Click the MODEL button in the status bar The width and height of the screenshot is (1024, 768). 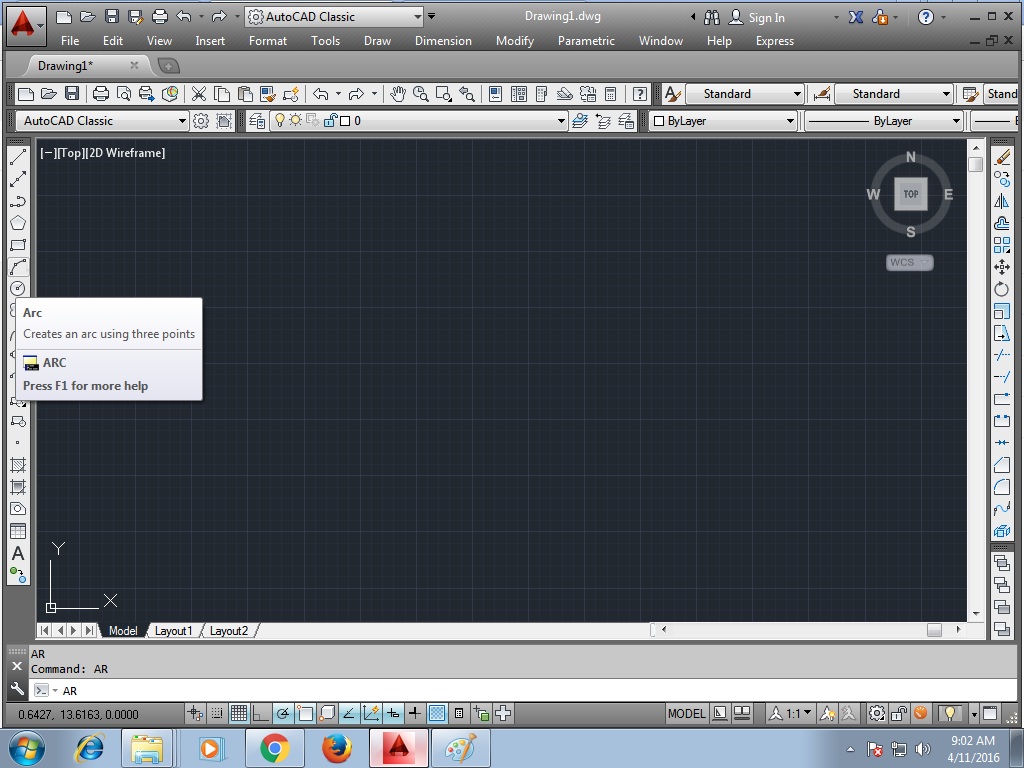tap(686, 713)
